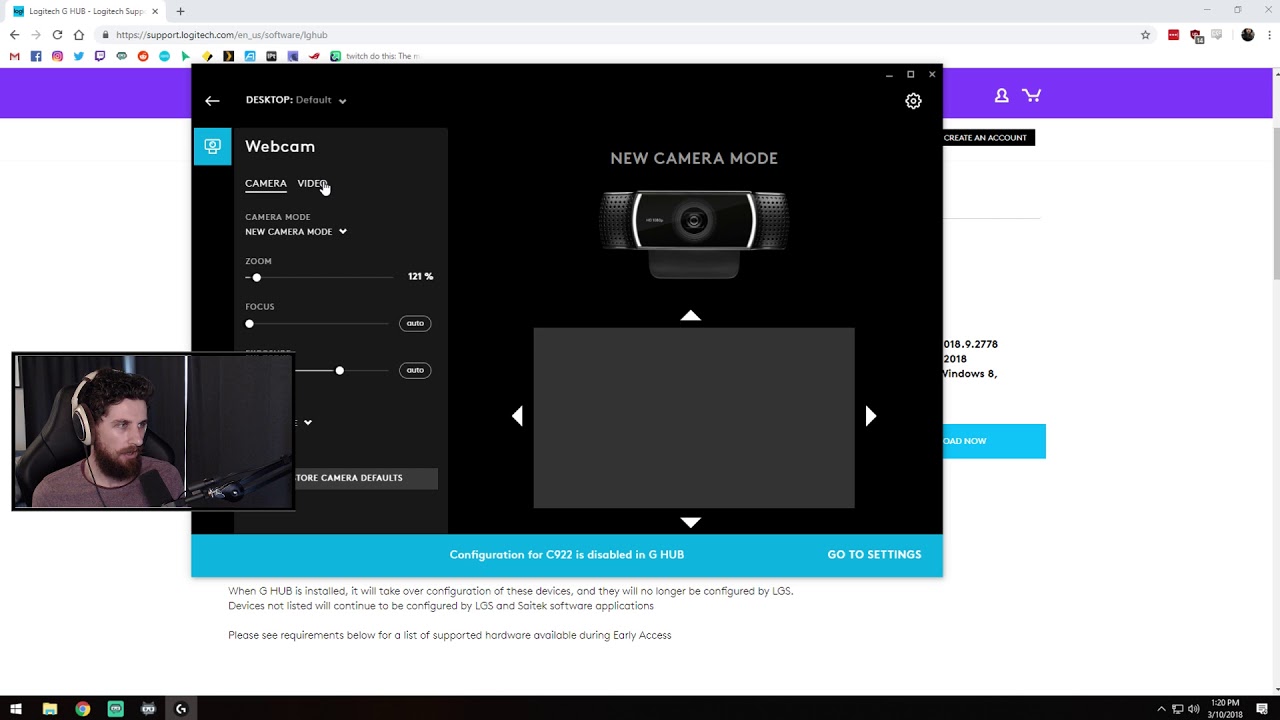Open Windows notification center

point(1262,709)
